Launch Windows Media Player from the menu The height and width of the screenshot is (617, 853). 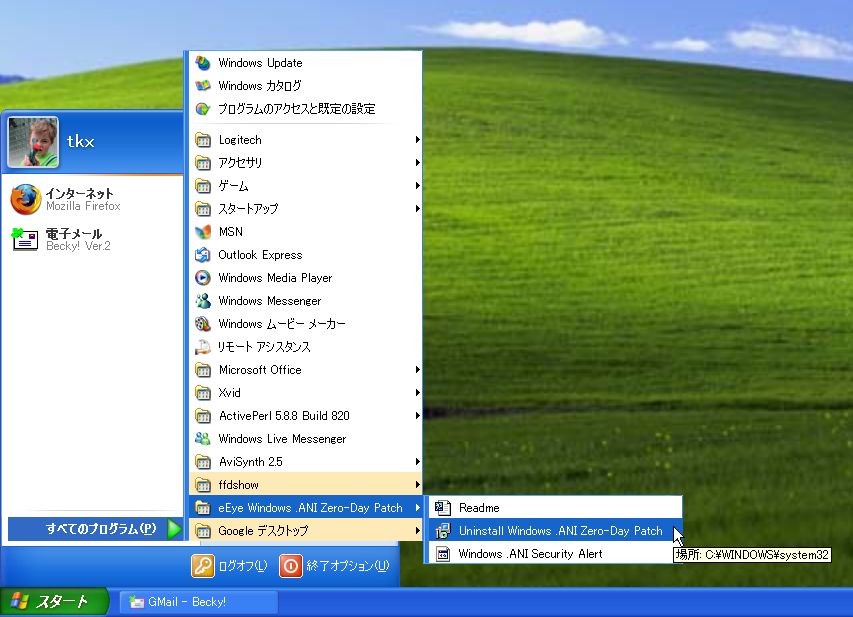coord(306,277)
